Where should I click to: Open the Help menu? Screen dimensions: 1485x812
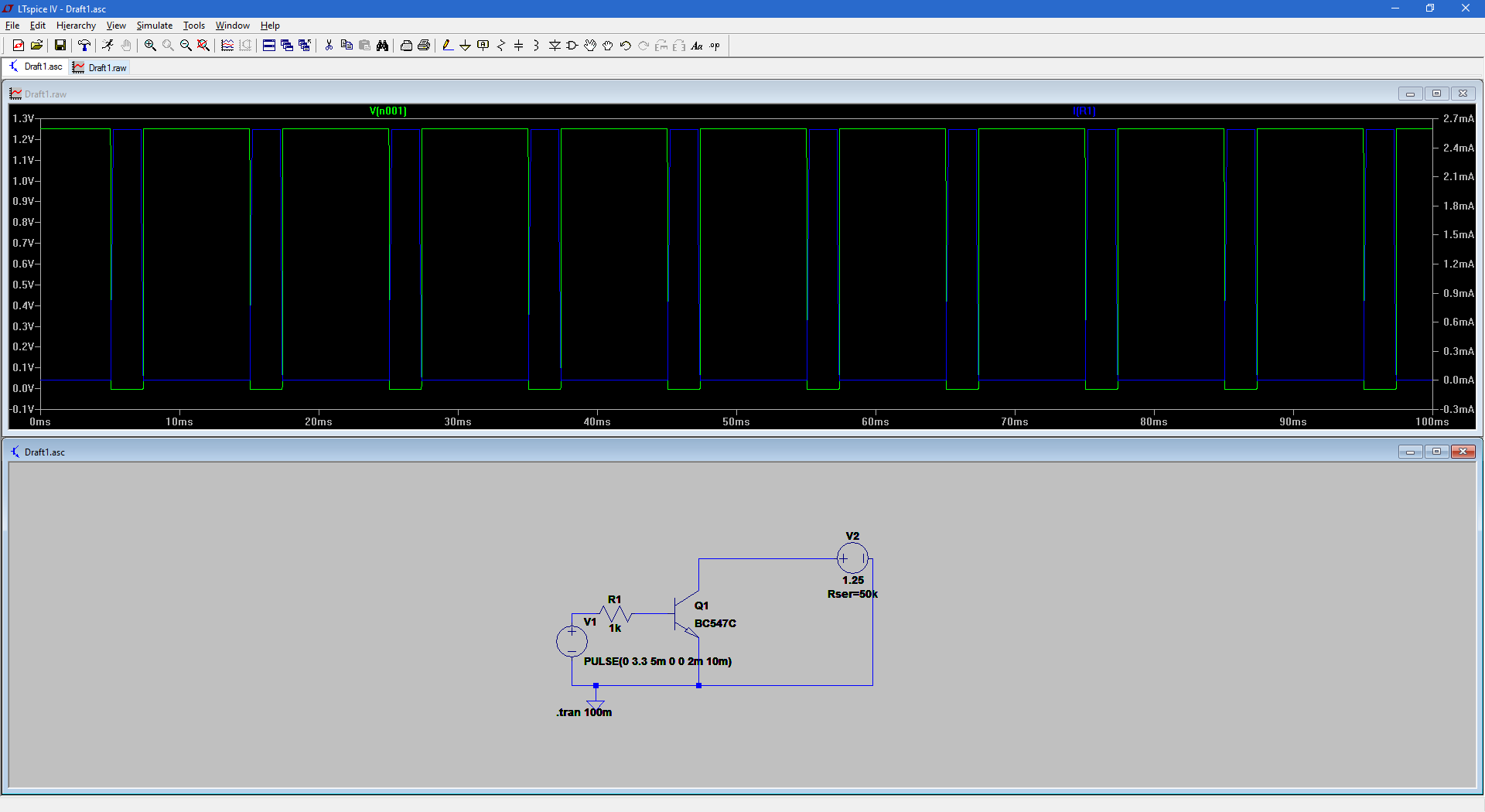coord(270,26)
